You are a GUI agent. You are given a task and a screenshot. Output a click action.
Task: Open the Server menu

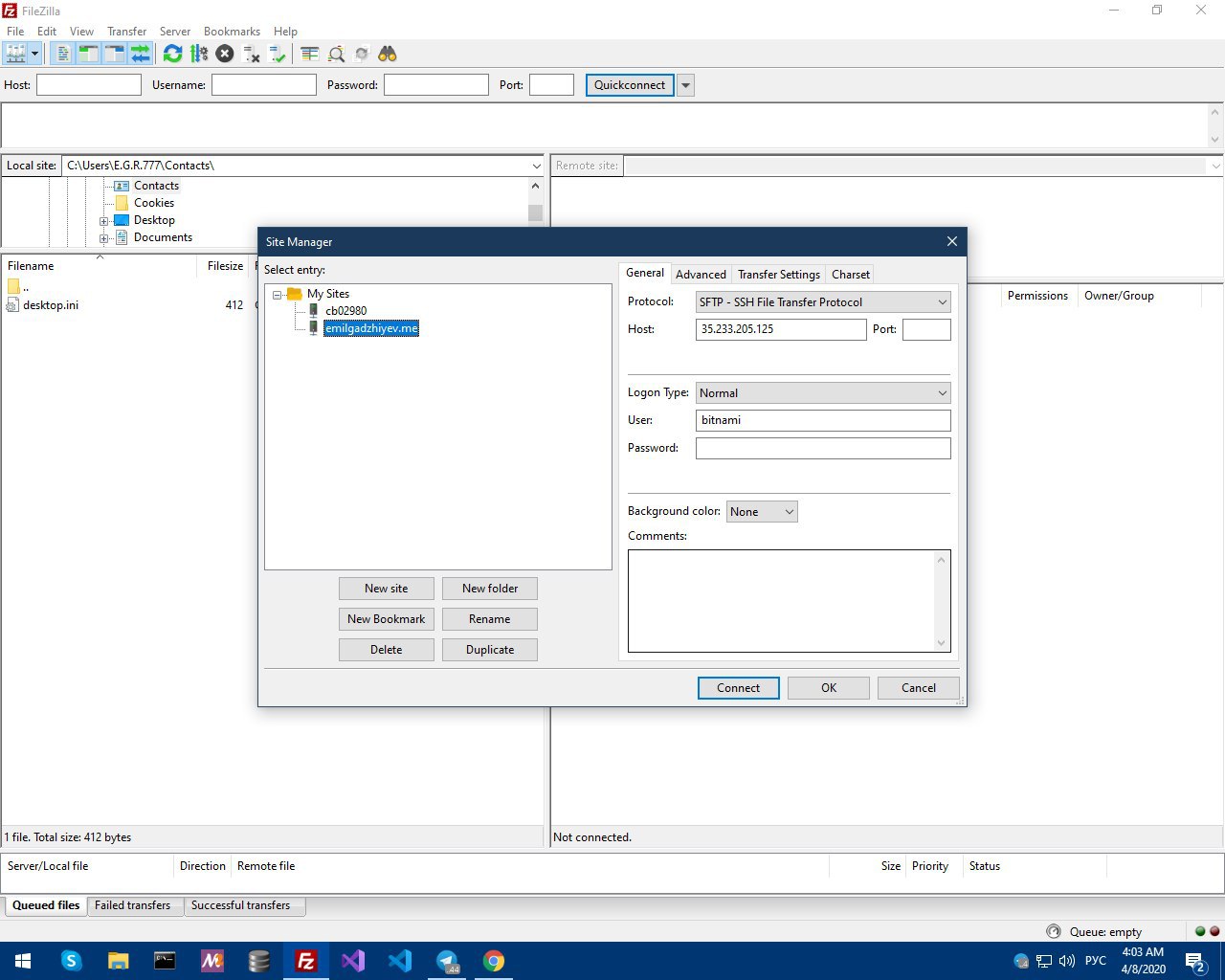tap(175, 32)
